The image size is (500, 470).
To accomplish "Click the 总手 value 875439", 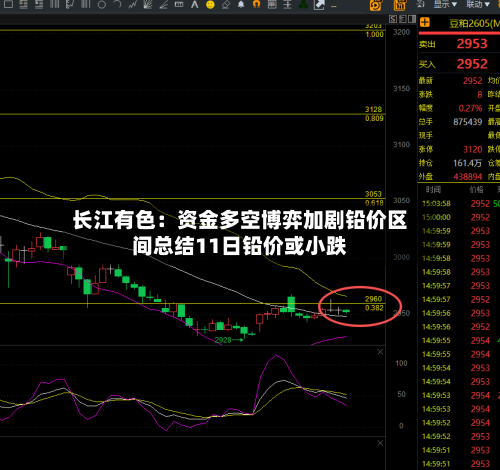I will pos(467,122).
